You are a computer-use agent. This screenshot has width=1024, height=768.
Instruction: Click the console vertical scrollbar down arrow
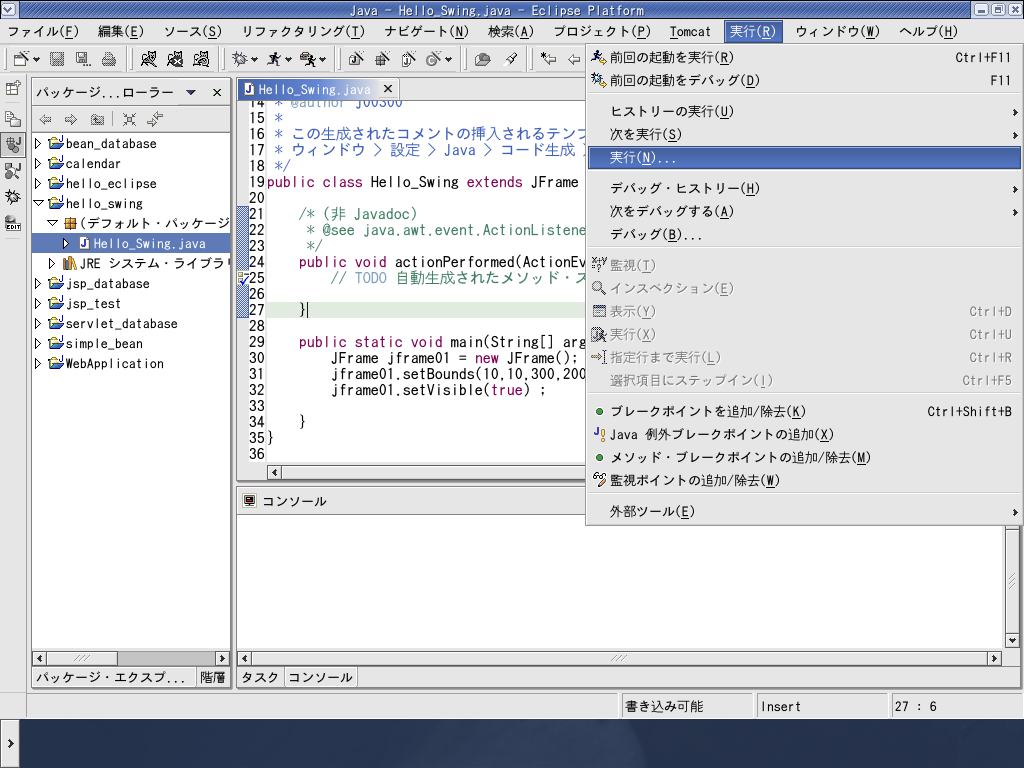[1012, 640]
